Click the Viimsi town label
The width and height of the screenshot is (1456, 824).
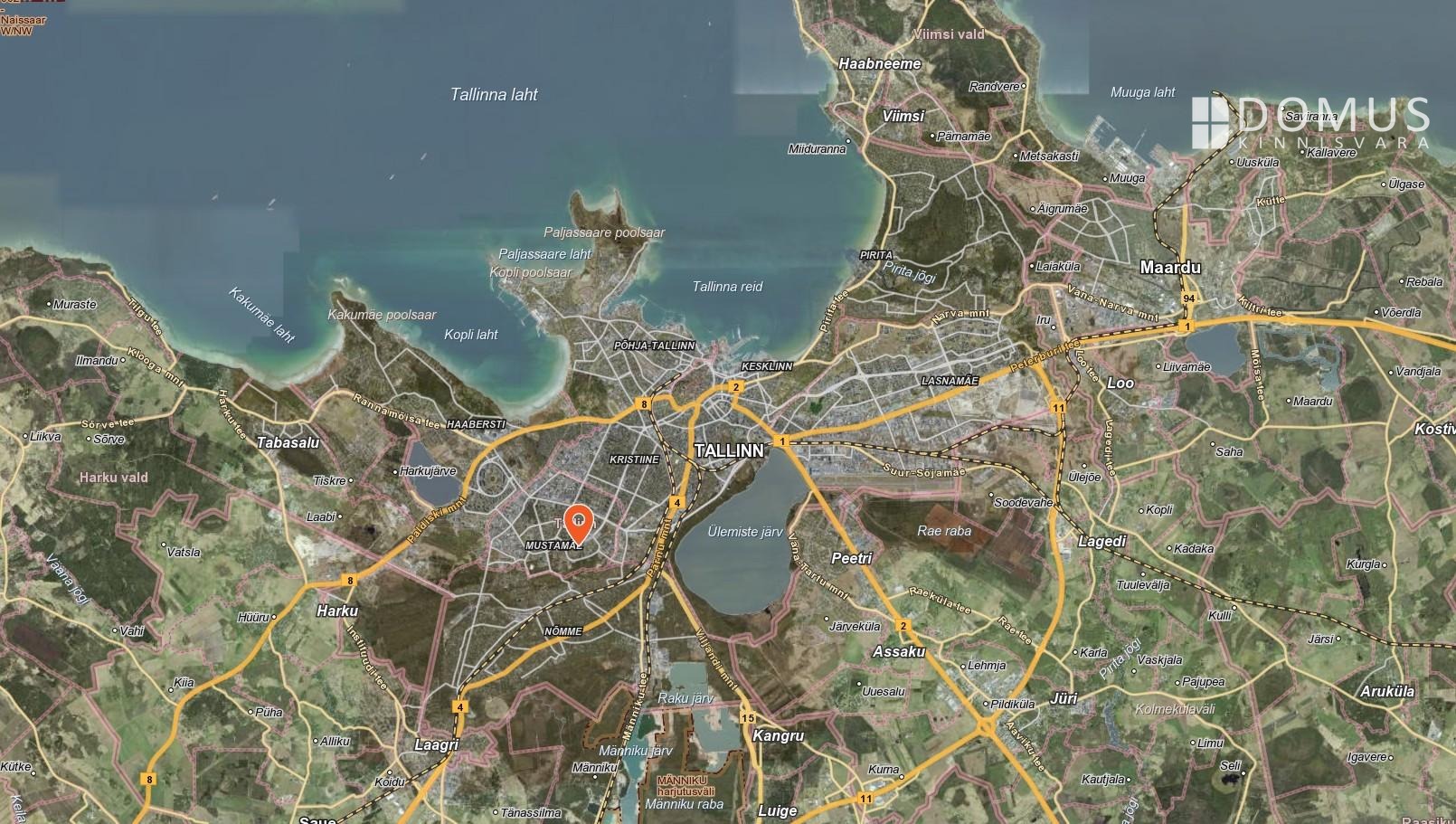click(903, 116)
